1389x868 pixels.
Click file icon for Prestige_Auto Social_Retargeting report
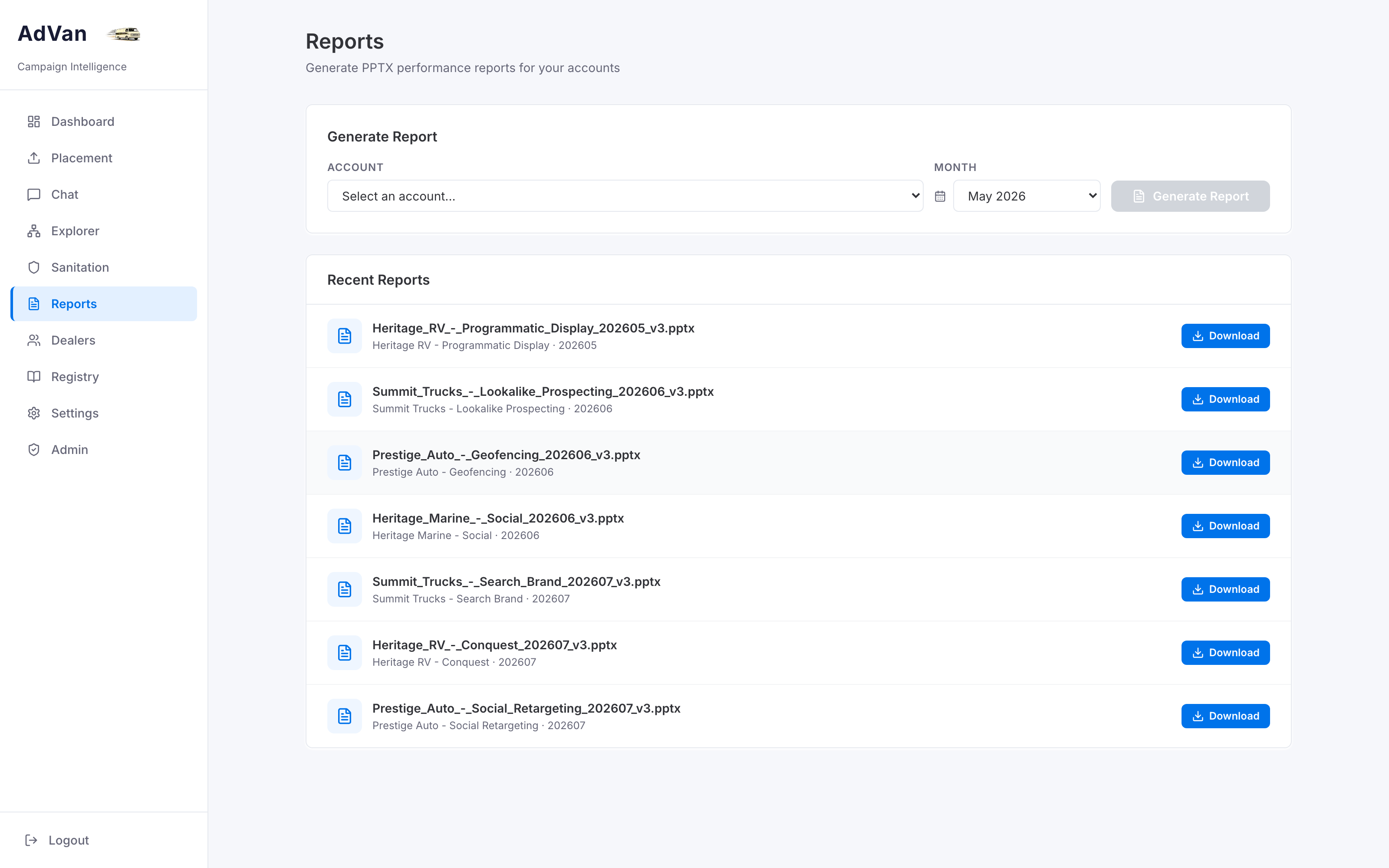point(344,717)
